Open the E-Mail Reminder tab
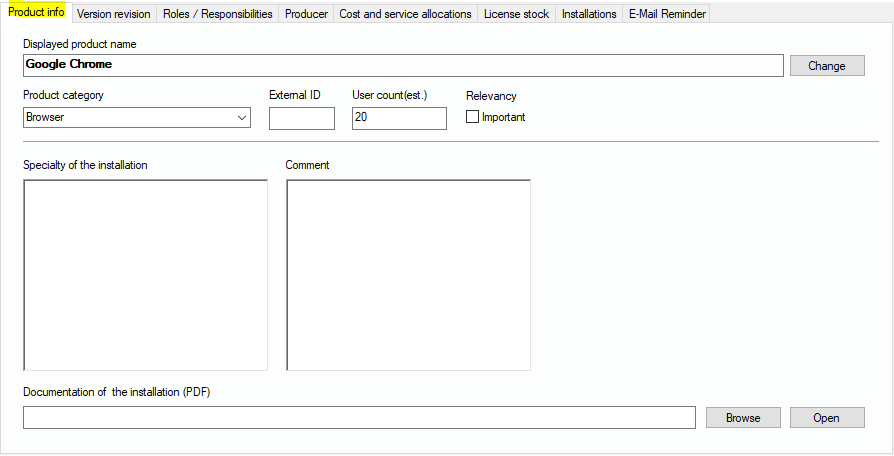 click(x=667, y=14)
